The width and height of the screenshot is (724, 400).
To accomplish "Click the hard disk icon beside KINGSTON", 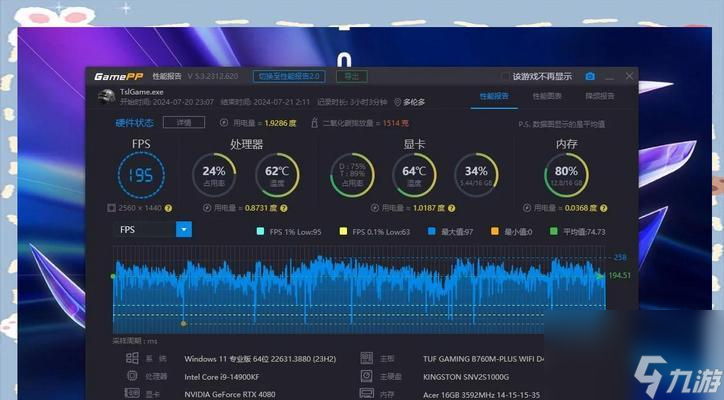I will click(367, 376).
